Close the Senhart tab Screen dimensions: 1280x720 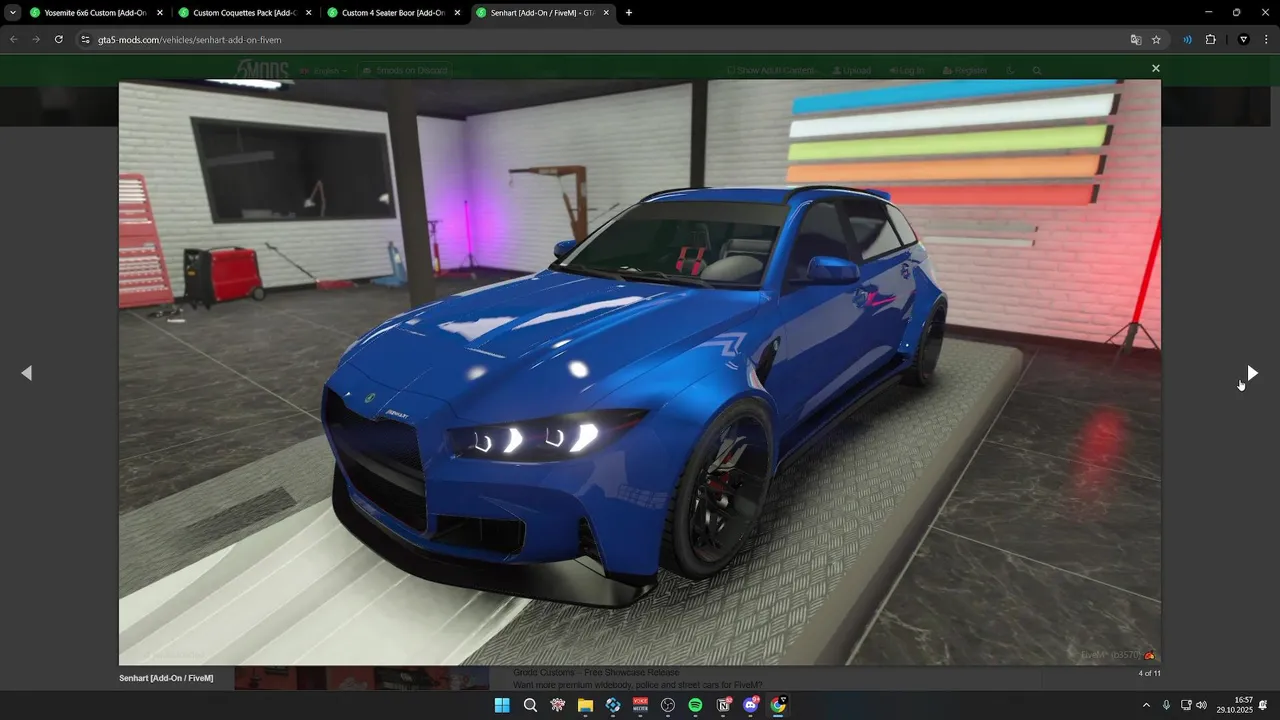click(x=606, y=13)
